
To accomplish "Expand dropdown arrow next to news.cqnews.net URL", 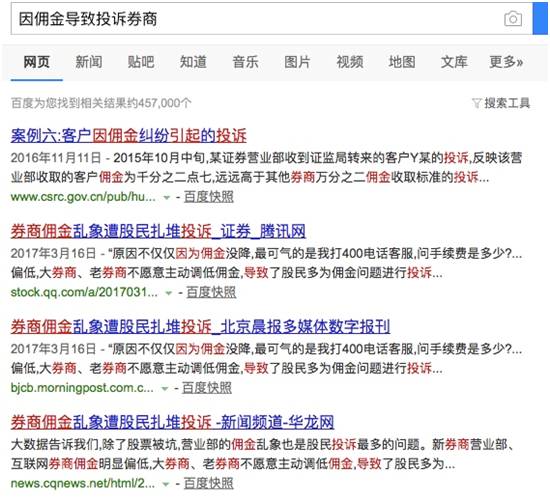I will click(x=166, y=484).
